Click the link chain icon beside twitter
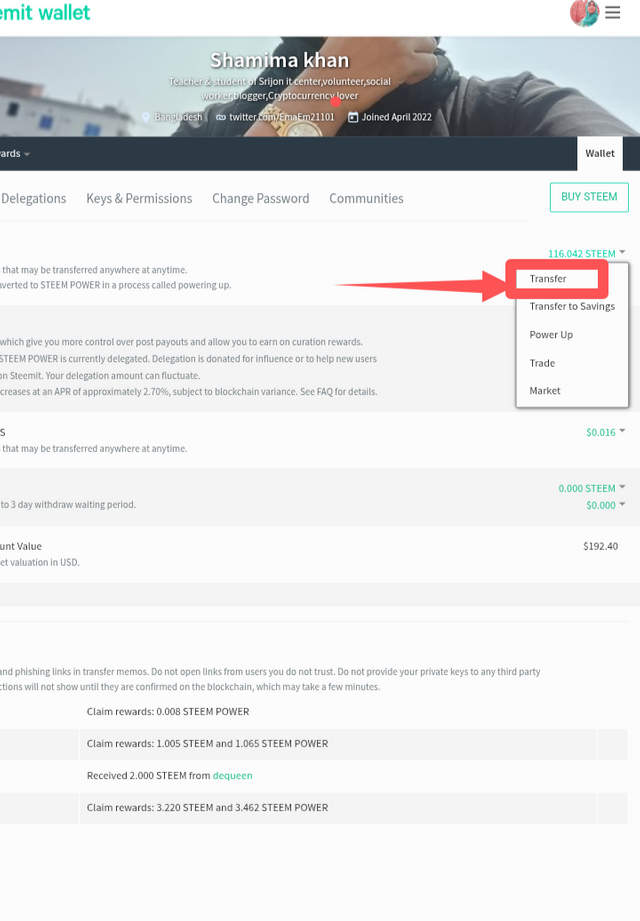This screenshot has height=921, width=640. point(221,117)
